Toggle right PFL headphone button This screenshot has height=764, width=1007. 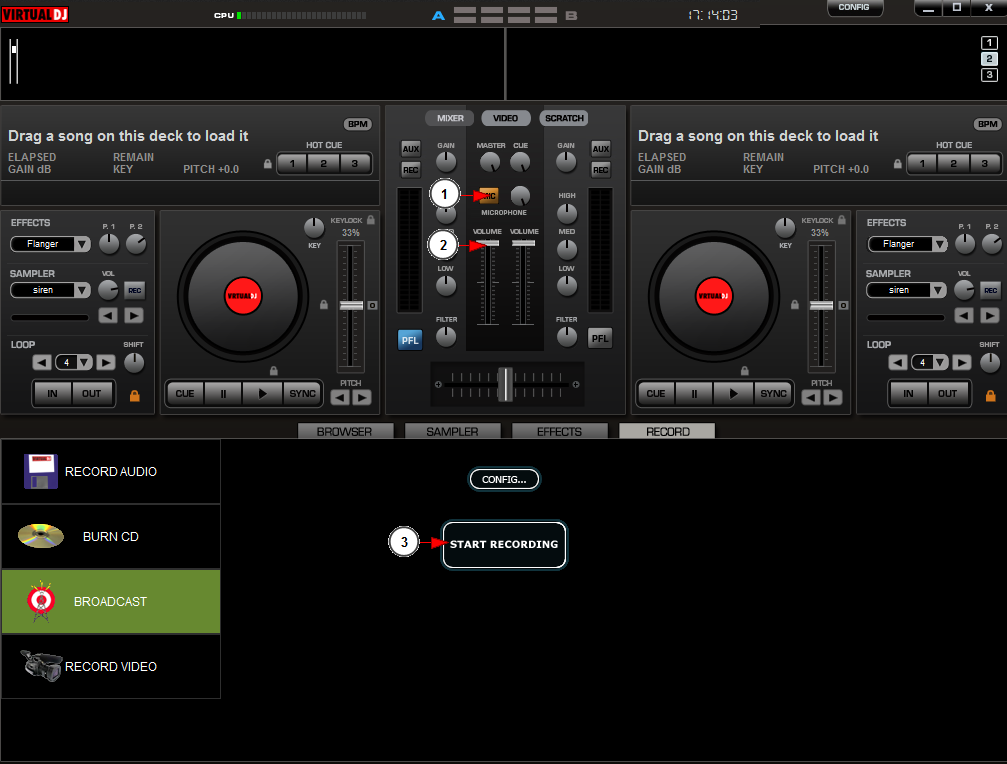[600, 338]
